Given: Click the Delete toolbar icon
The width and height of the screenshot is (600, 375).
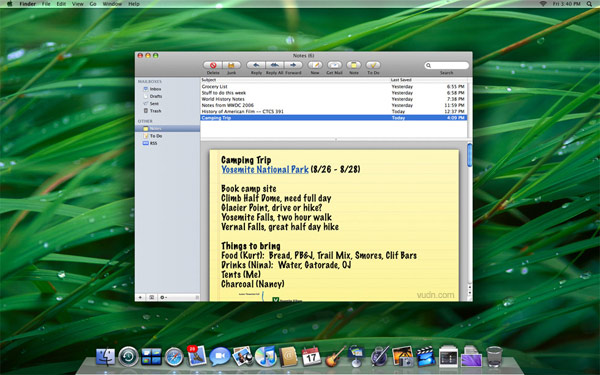Looking at the screenshot, I should tap(213, 65).
